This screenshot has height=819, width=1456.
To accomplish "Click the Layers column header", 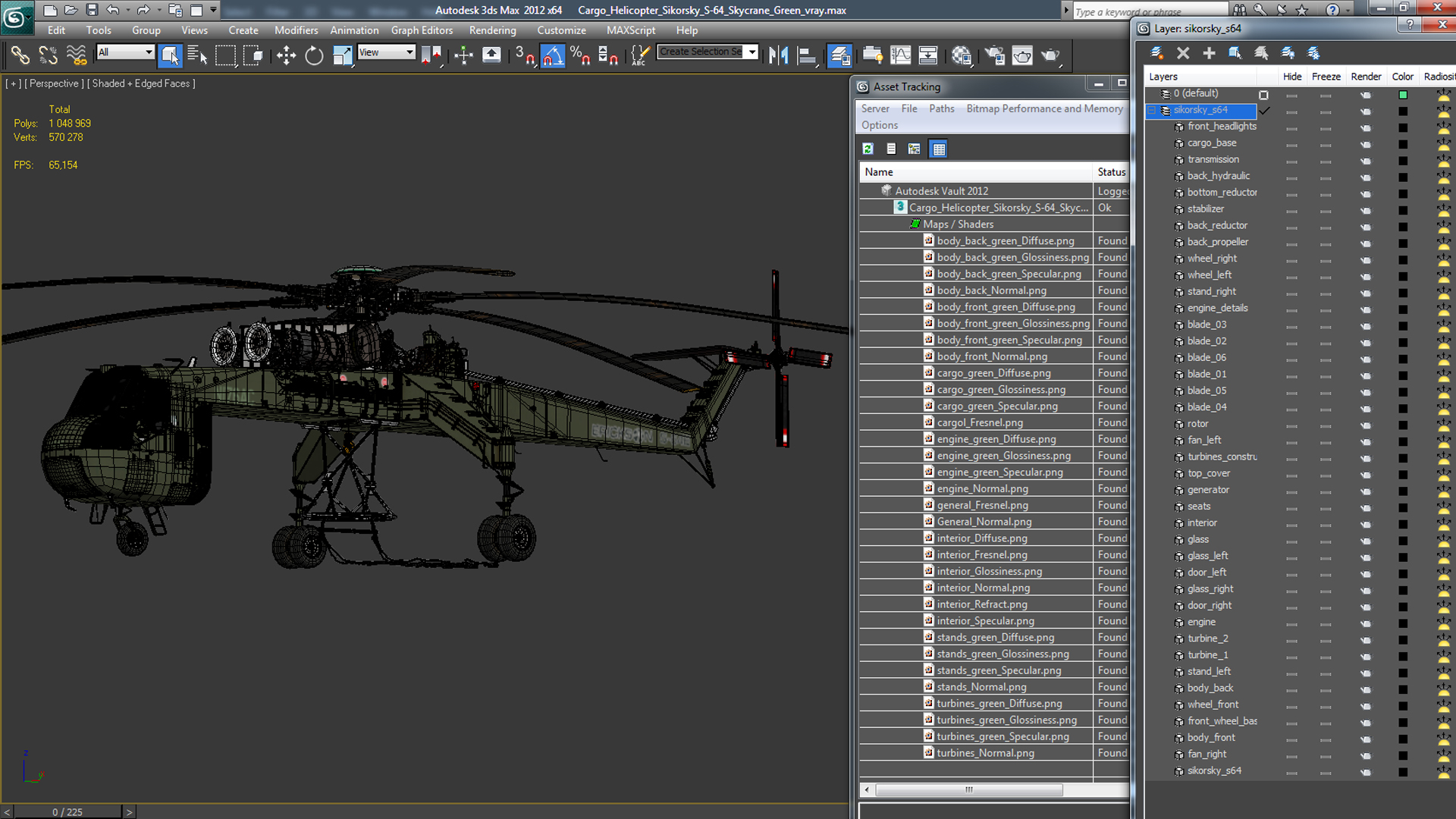I will pyautogui.click(x=1200, y=77).
